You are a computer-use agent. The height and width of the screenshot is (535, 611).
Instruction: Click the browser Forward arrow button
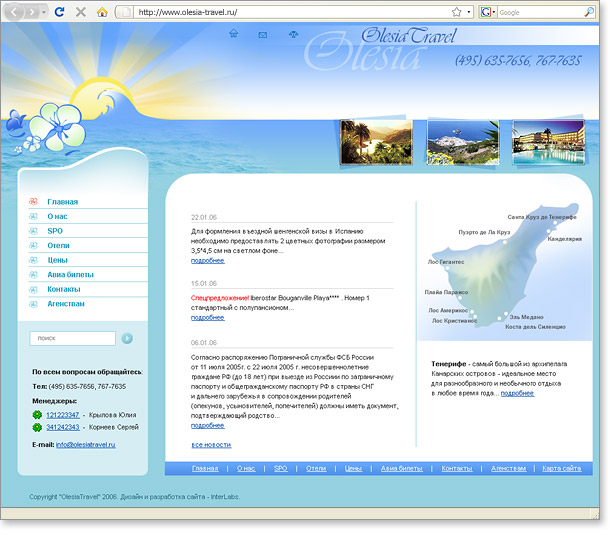point(32,12)
